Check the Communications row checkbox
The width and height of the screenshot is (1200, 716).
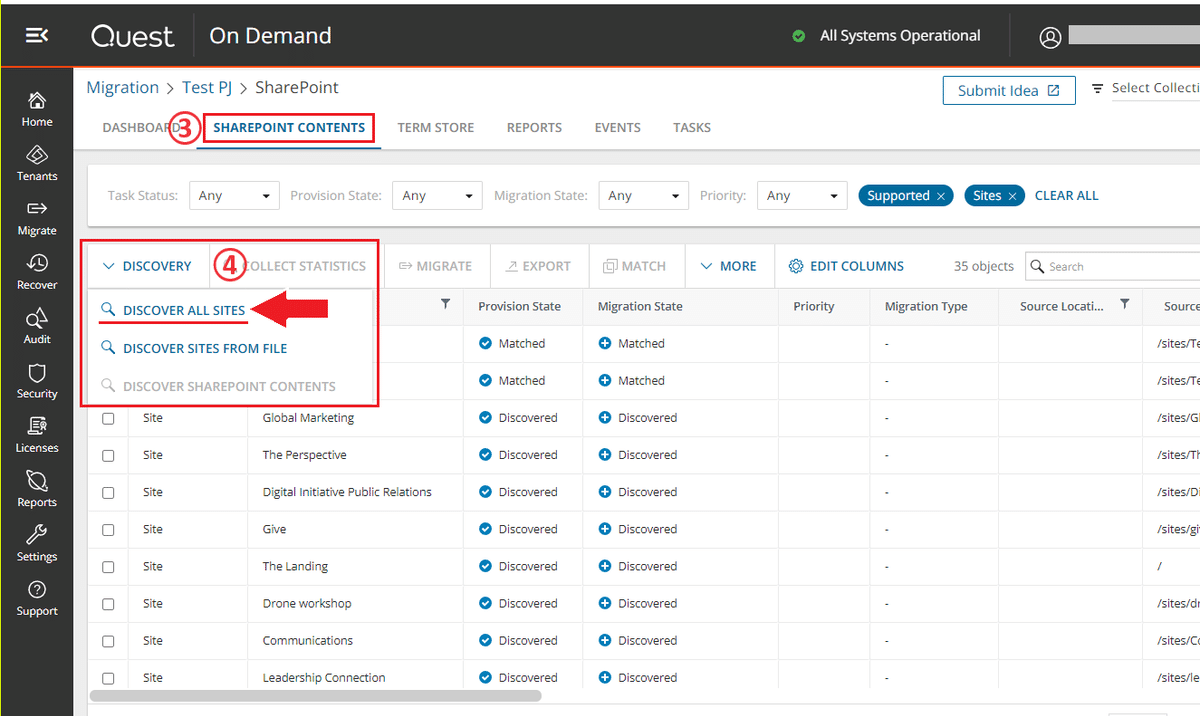click(x=108, y=640)
